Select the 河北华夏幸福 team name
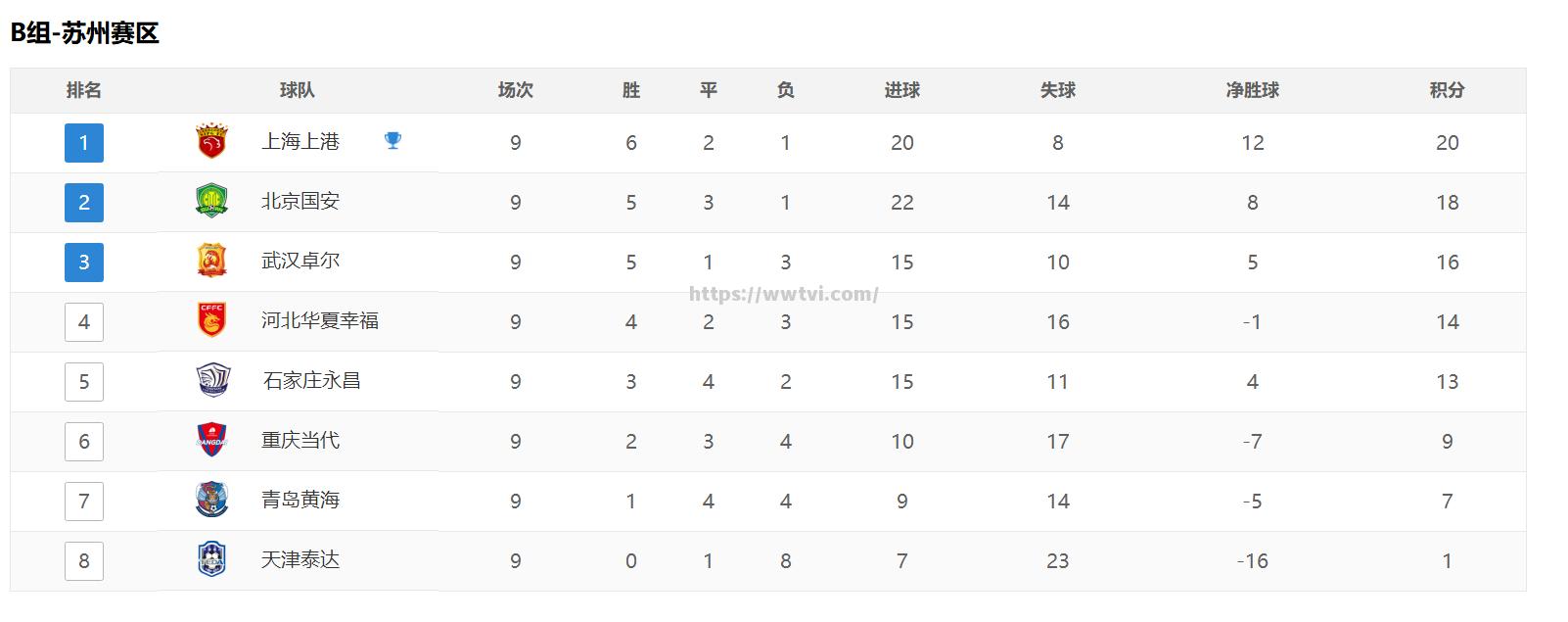Image resolution: width=1568 pixels, height=622 pixels. pyautogui.click(x=320, y=321)
